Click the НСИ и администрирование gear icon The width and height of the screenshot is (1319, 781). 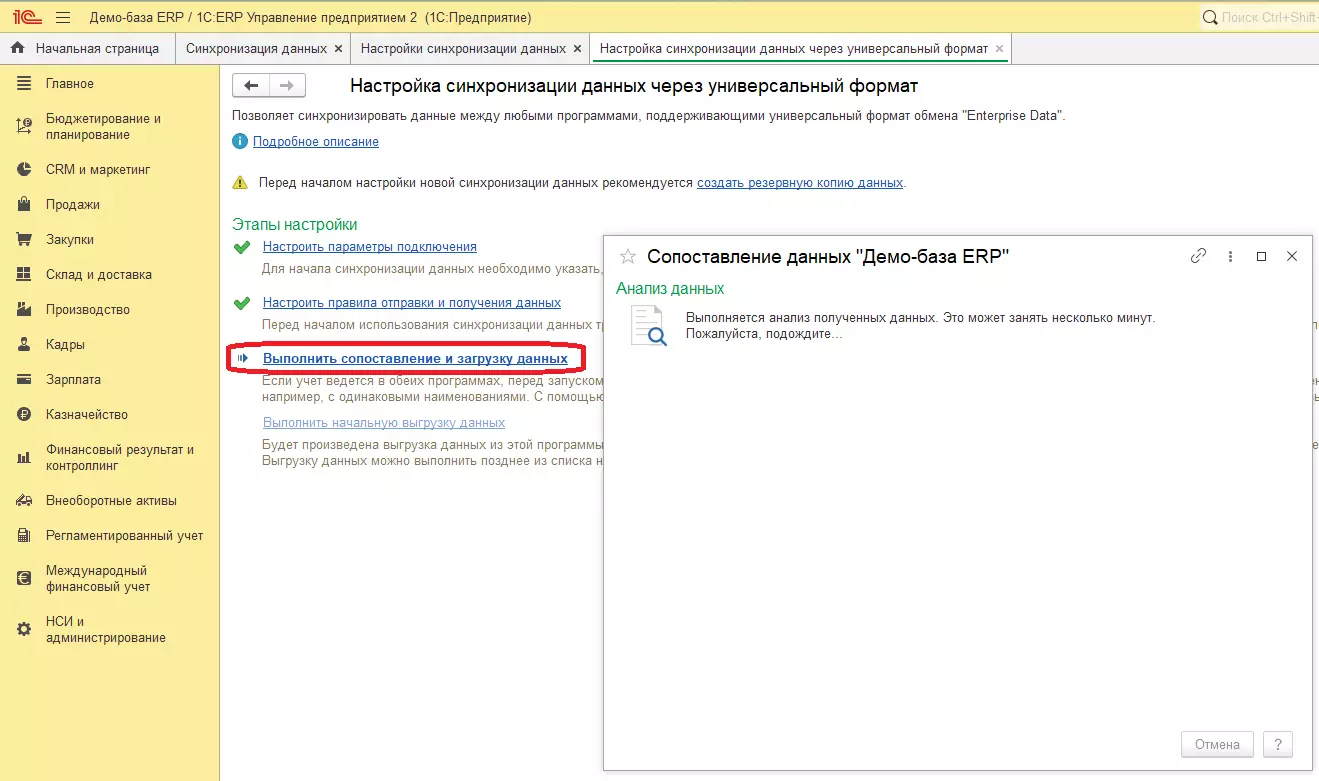pos(25,630)
